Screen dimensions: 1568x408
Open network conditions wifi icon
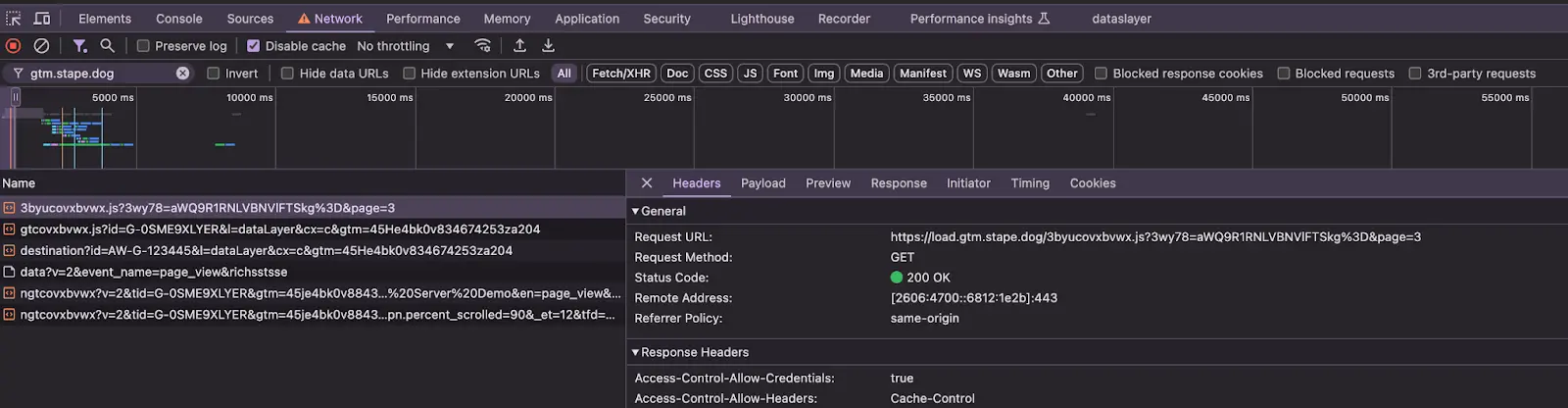pos(482,46)
